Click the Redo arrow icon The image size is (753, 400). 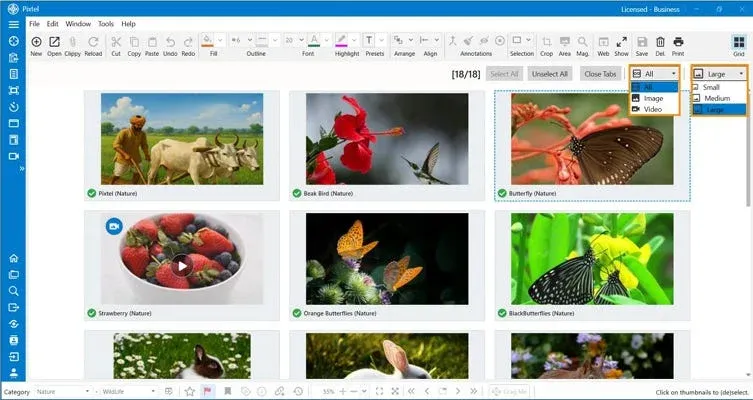(188, 42)
